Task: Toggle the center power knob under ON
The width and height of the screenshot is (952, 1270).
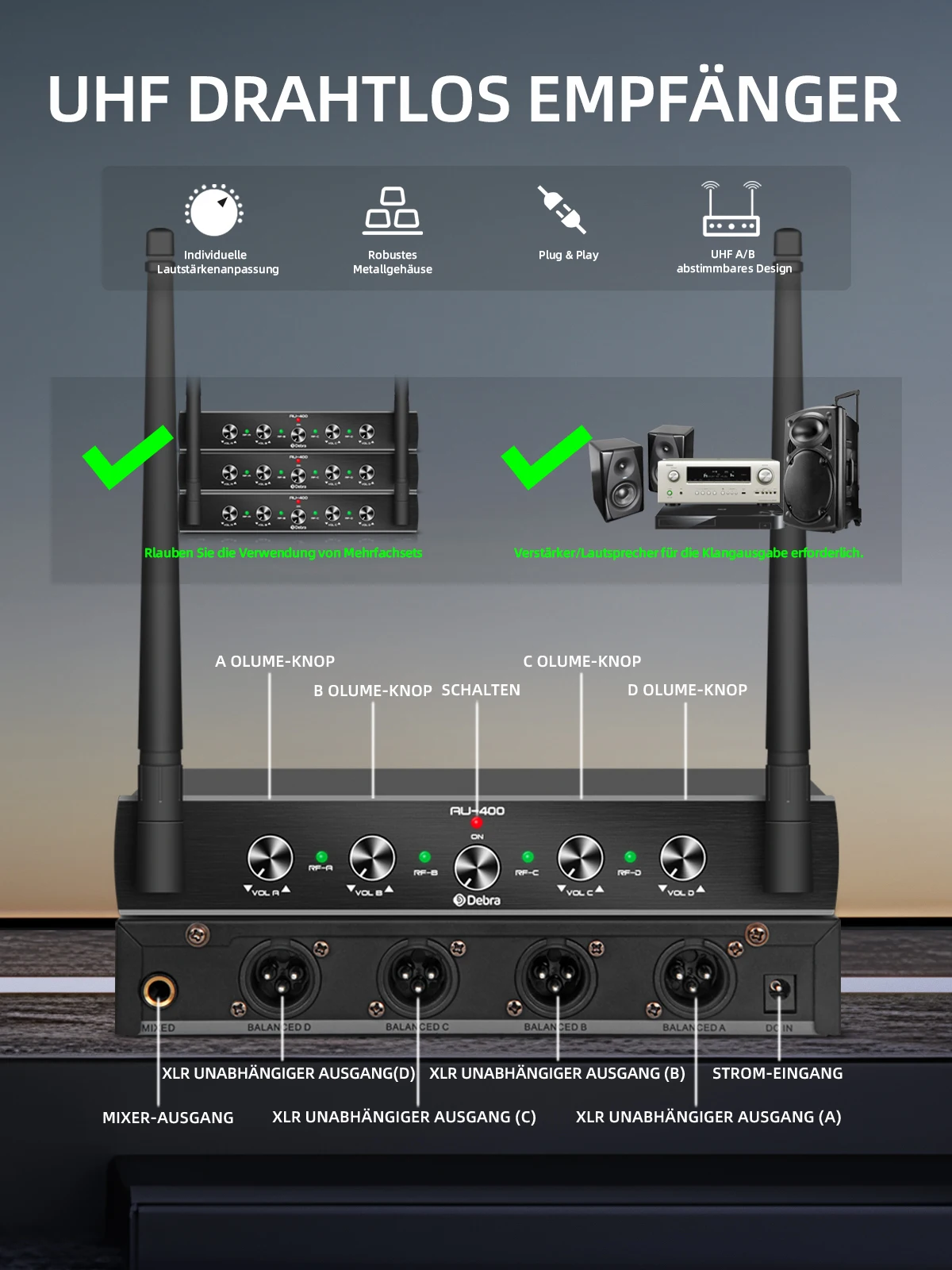Action: tap(477, 867)
